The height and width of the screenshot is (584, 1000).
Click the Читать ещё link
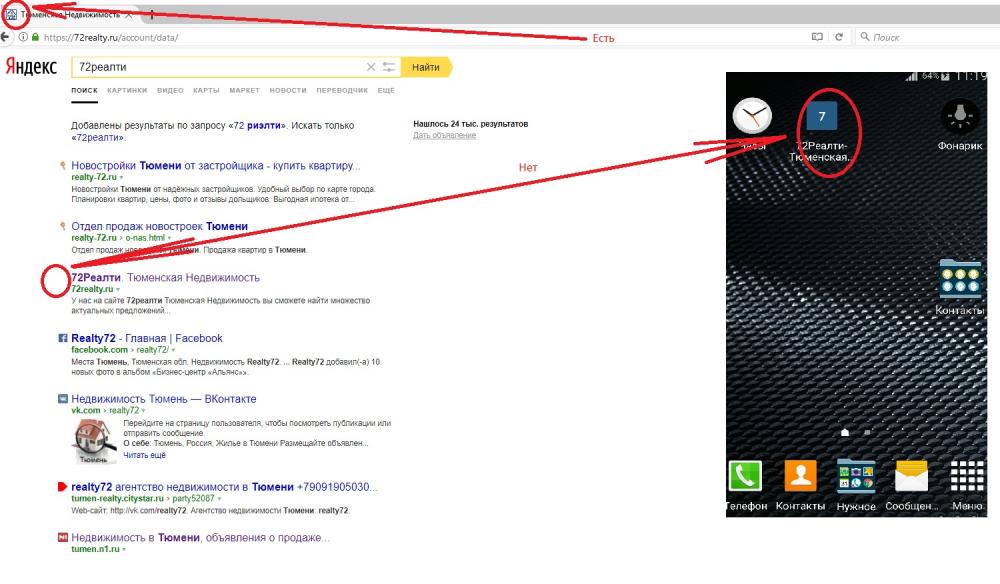click(144, 455)
